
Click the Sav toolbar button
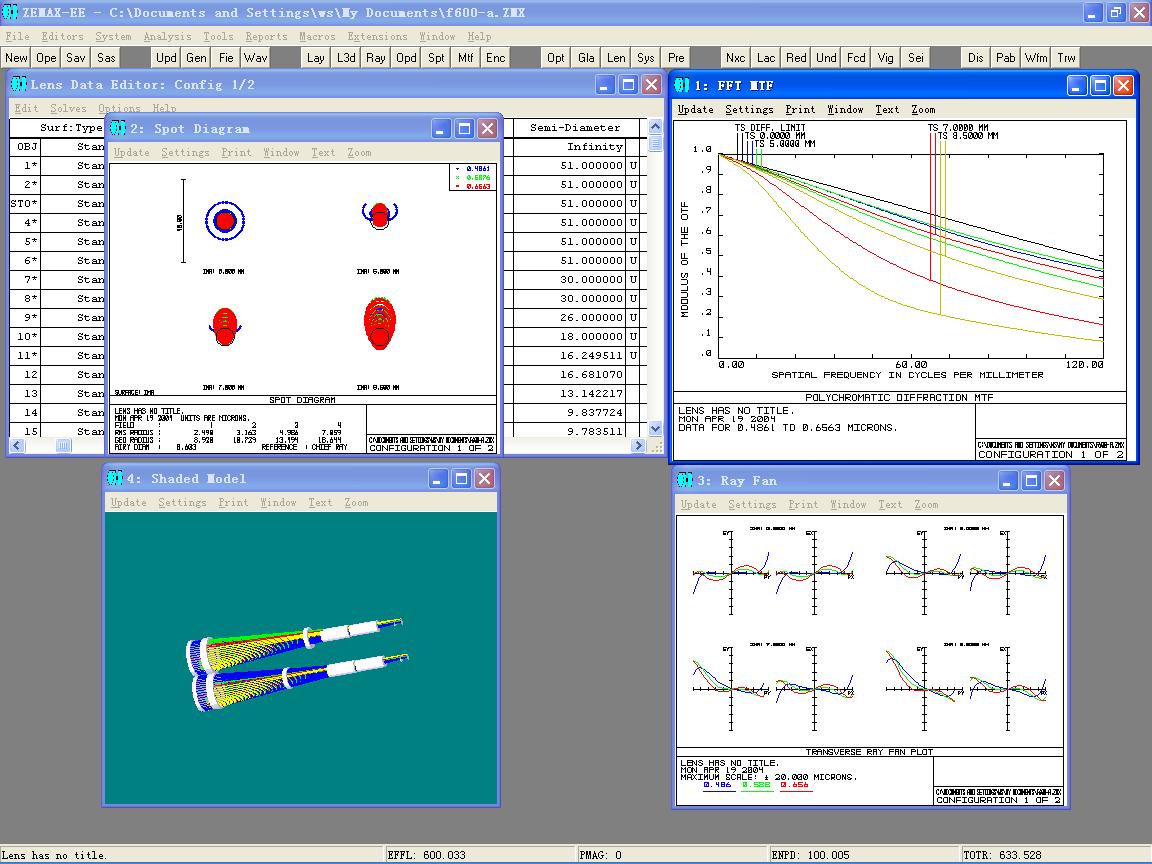pyautogui.click(x=76, y=58)
